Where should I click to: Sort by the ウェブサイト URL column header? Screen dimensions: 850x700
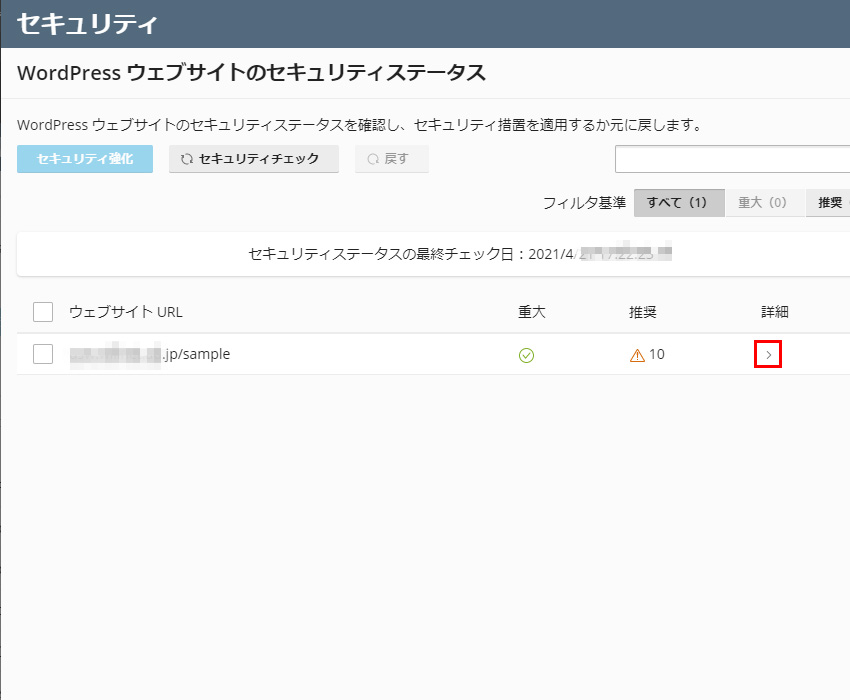click(x=126, y=312)
